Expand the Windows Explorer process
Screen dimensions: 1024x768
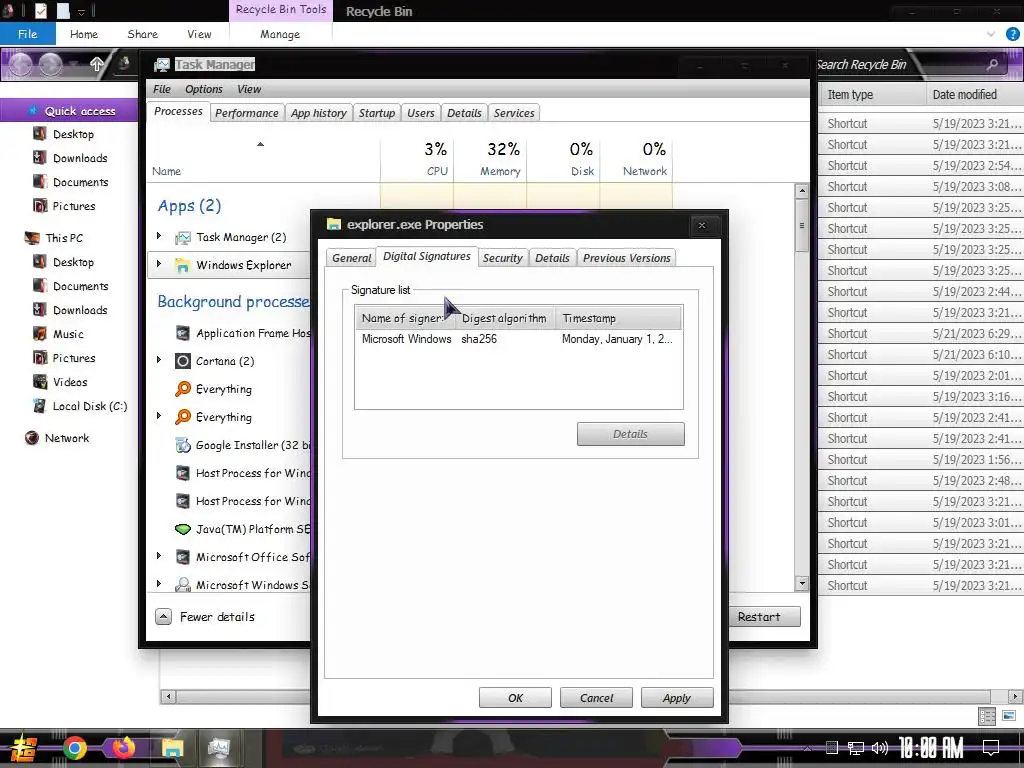pyautogui.click(x=159, y=264)
